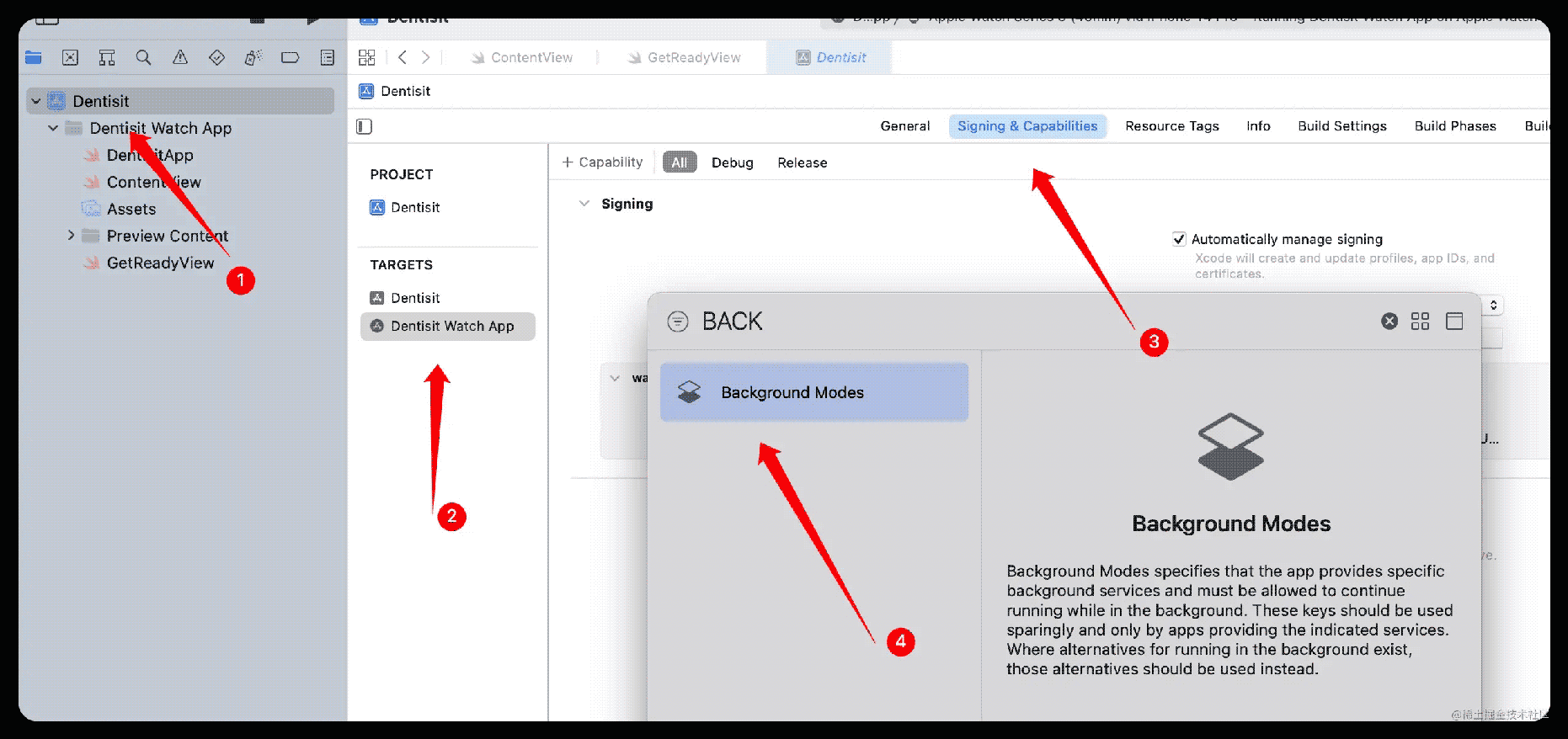Toggle library details panel icon
Viewport: 1568px width, 739px height.
point(1454,321)
